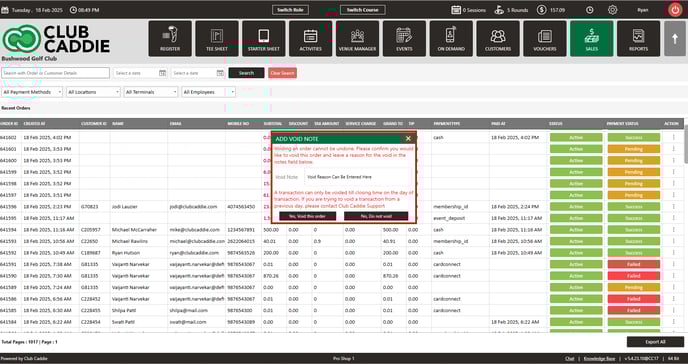Screen dimensions: 688x364
Task: Click the settings gear icon
Action: 613,10
